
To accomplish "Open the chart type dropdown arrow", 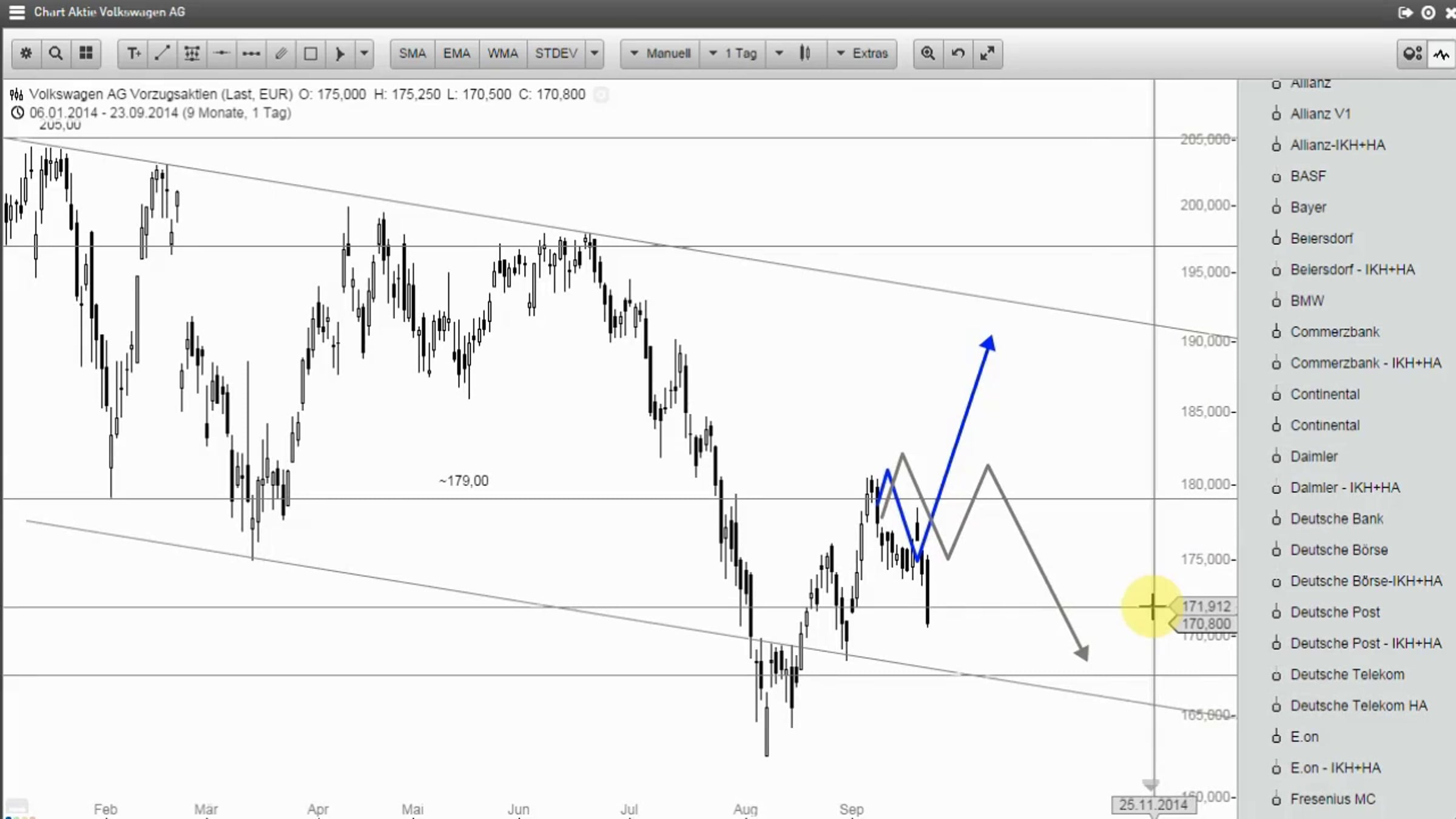I will coord(779,53).
